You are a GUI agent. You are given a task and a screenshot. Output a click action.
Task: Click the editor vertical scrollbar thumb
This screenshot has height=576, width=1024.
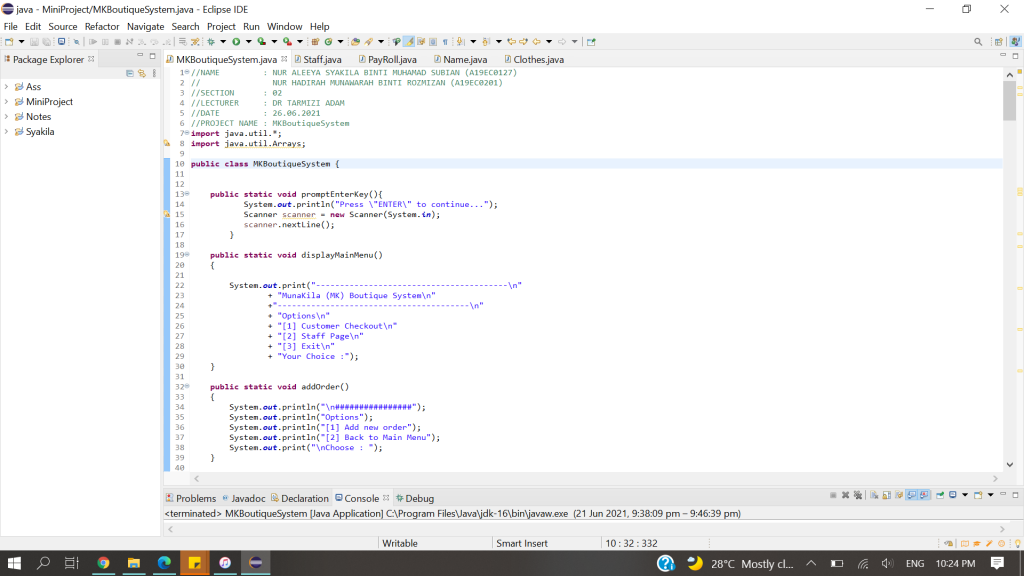click(1007, 100)
